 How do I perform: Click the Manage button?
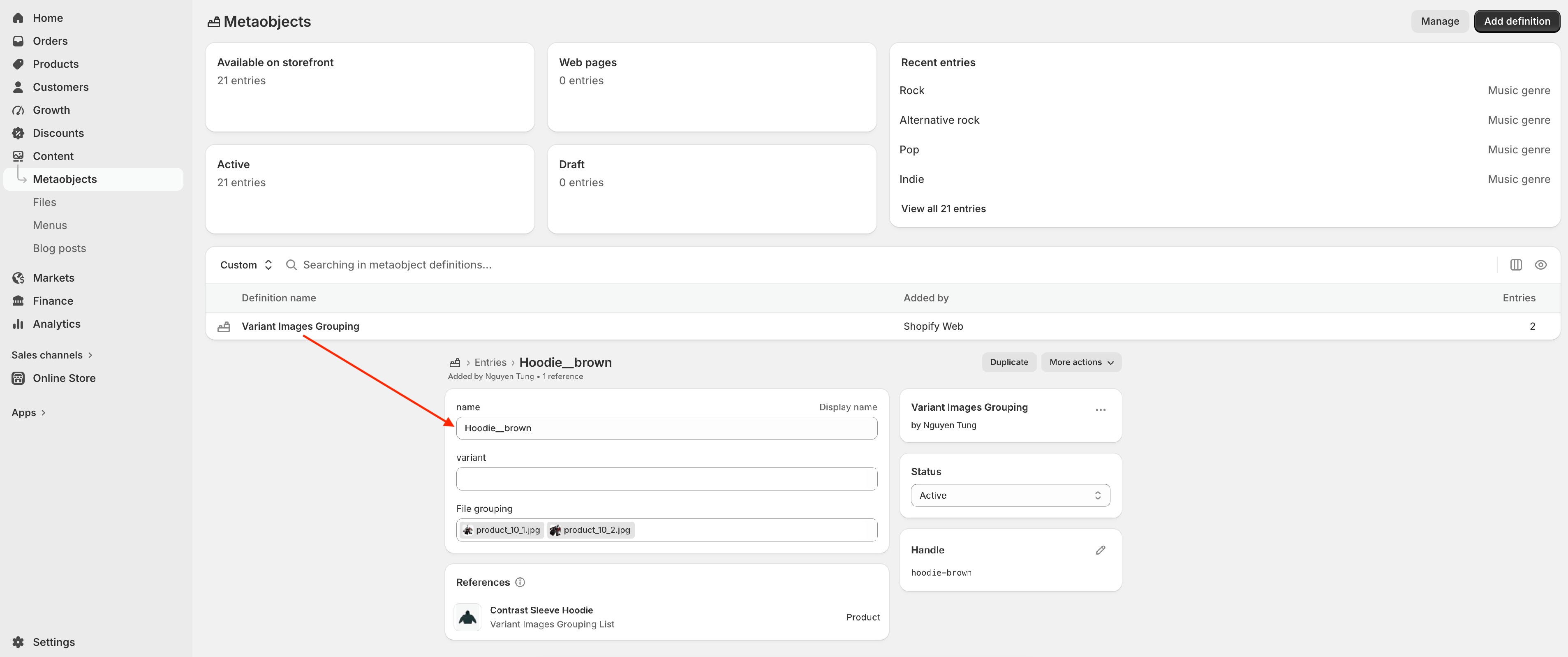1440,21
